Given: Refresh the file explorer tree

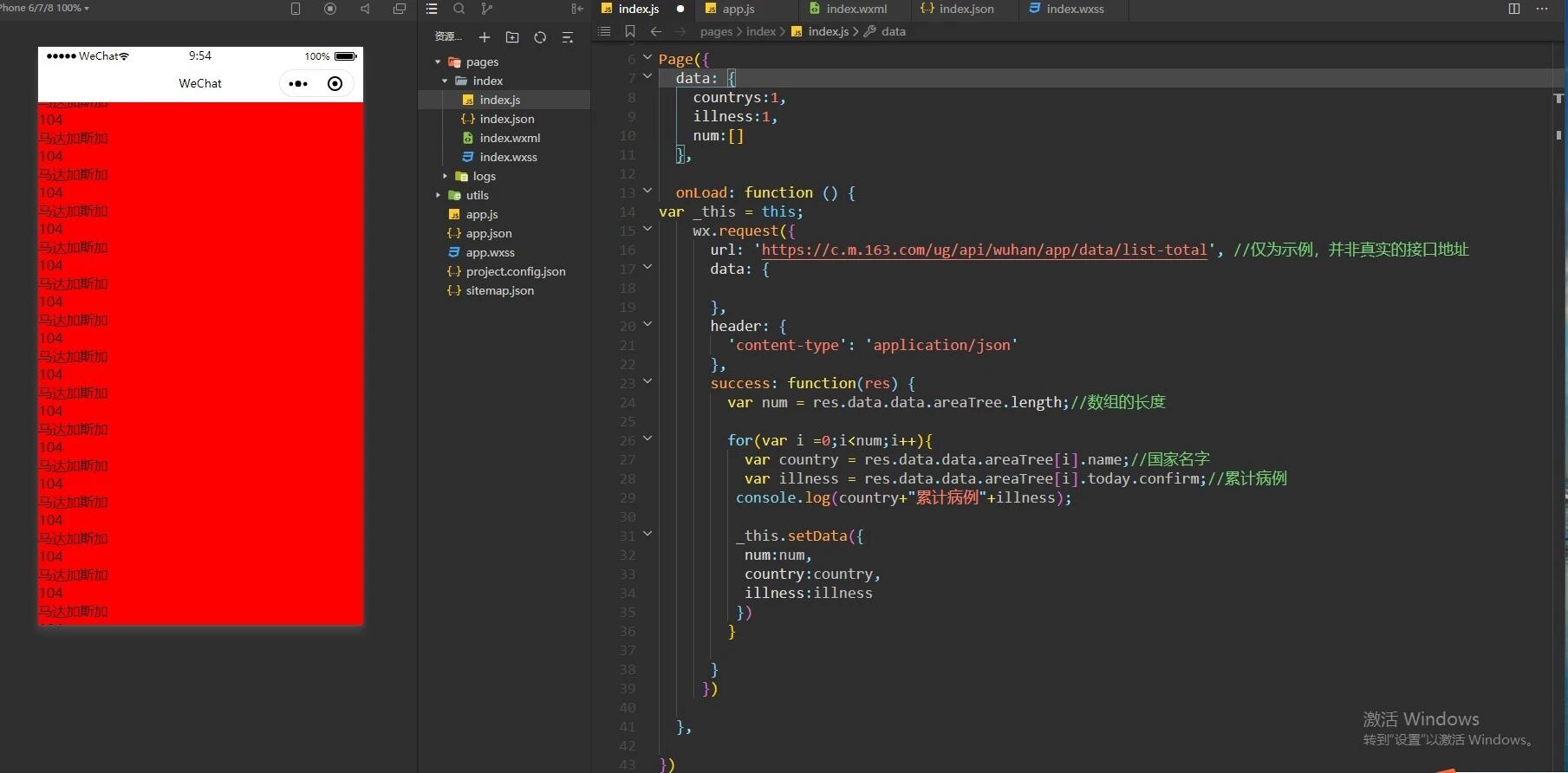Looking at the screenshot, I should pyautogui.click(x=540, y=37).
